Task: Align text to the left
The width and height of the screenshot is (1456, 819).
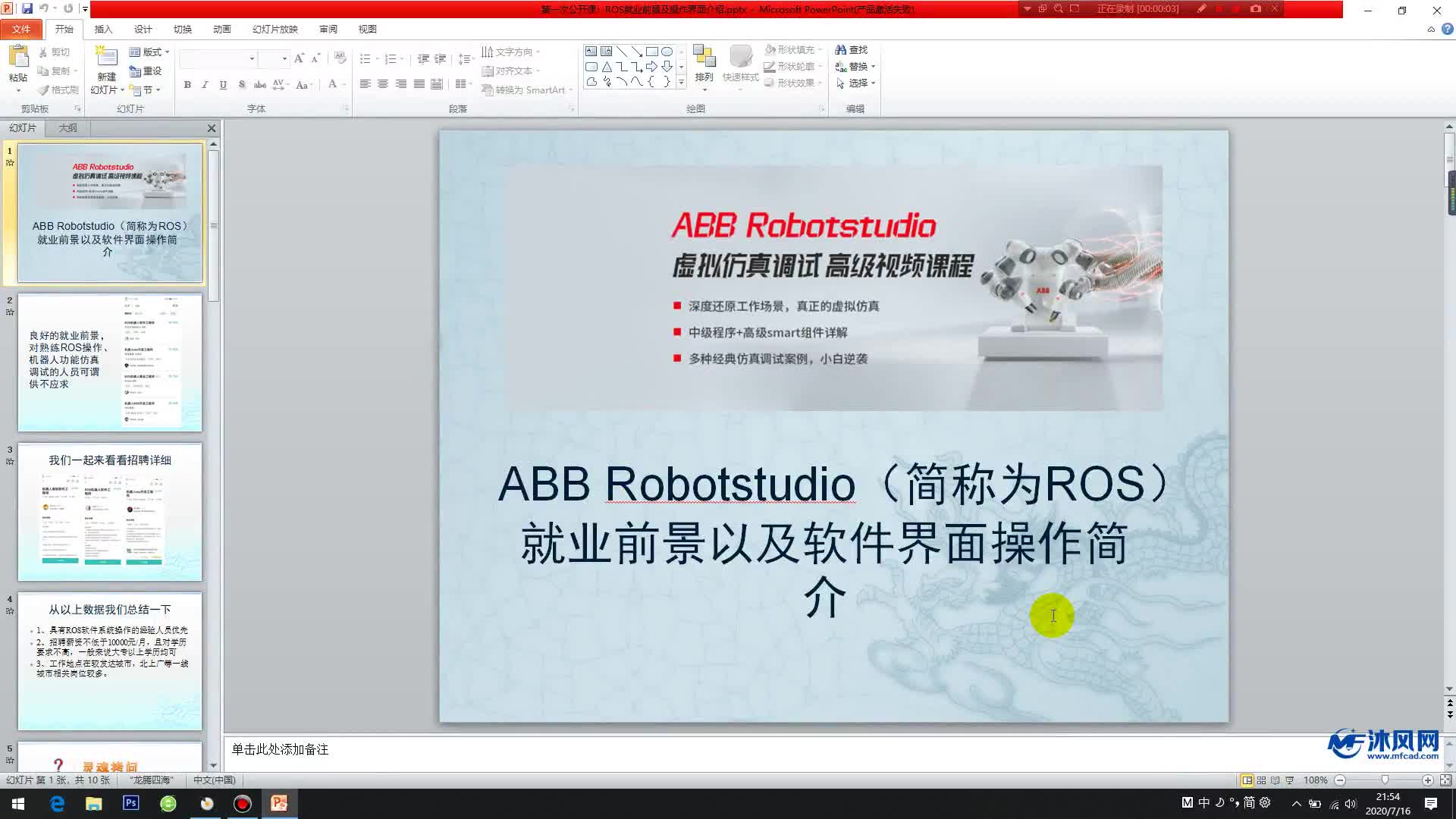Action: tap(365, 84)
